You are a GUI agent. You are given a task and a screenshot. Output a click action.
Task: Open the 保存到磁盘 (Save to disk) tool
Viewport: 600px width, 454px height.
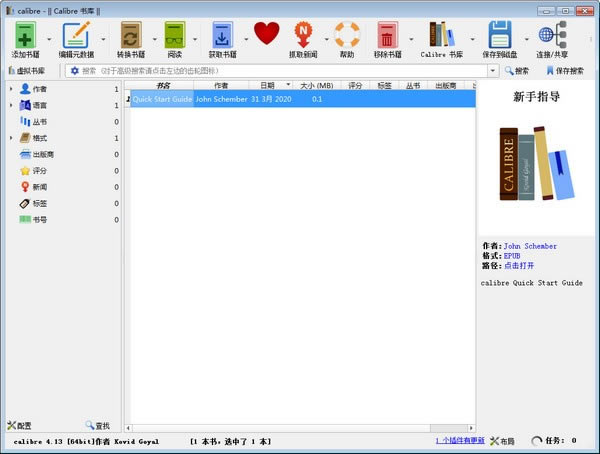tap(500, 36)
